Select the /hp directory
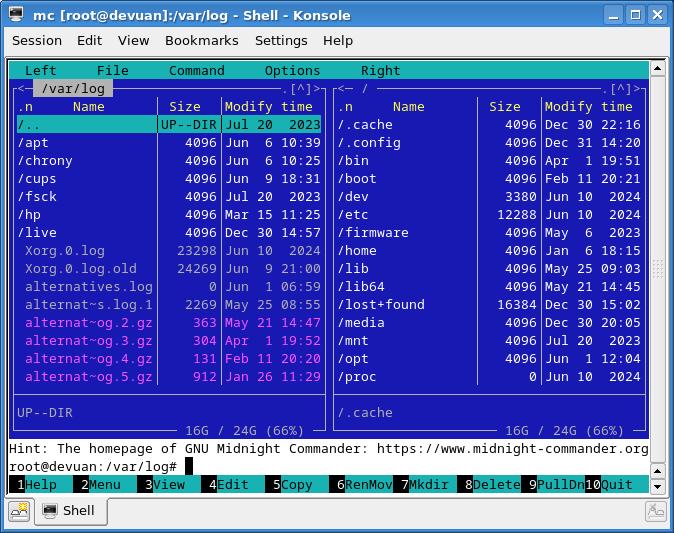The image size is (674, 533). point(169,215)
